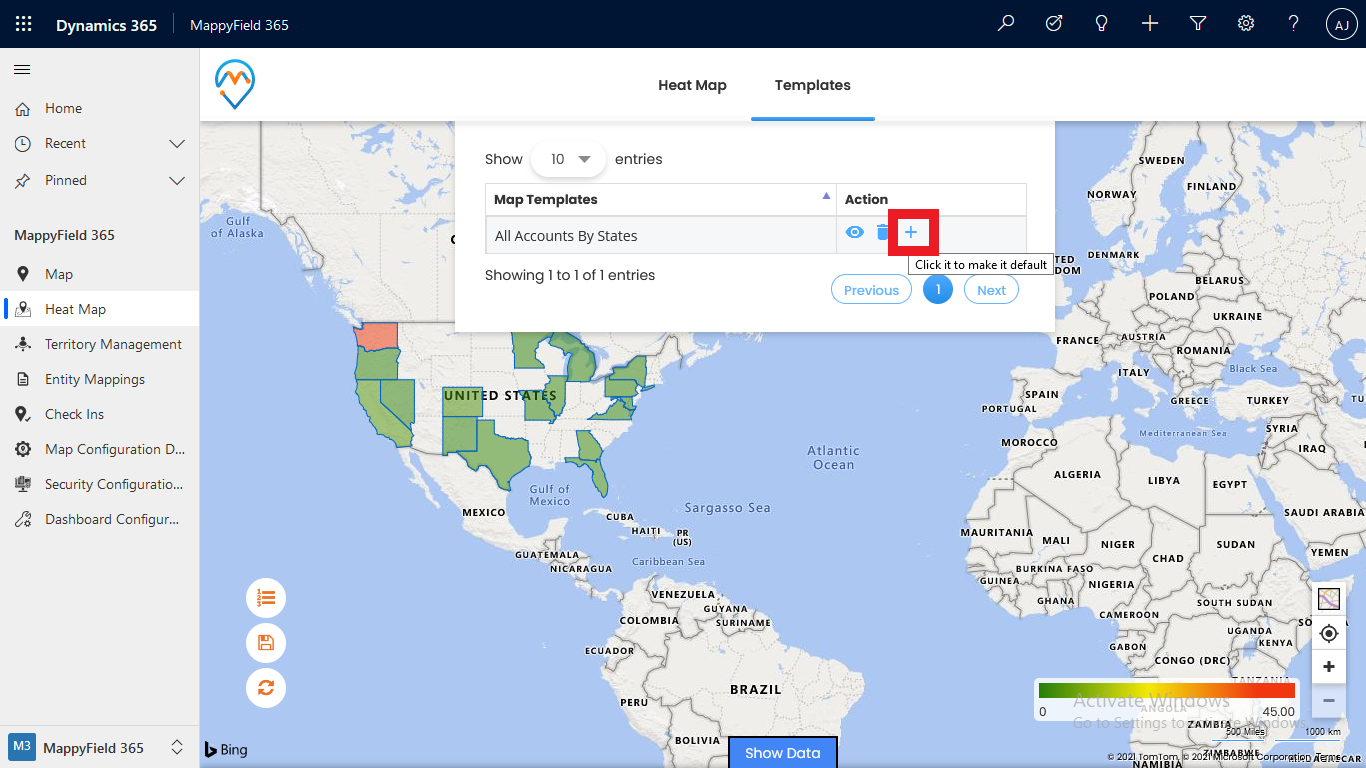Click the locate me crosshair map control
The image size is (1366, 768).
[1328, 633]
